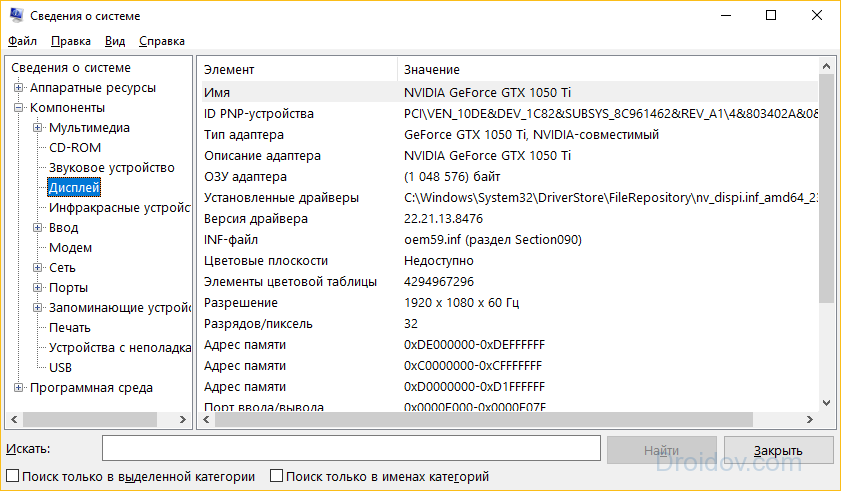Screen dimensions: 841x491
Task: Select the USB tree item
Action: (61, 368)
